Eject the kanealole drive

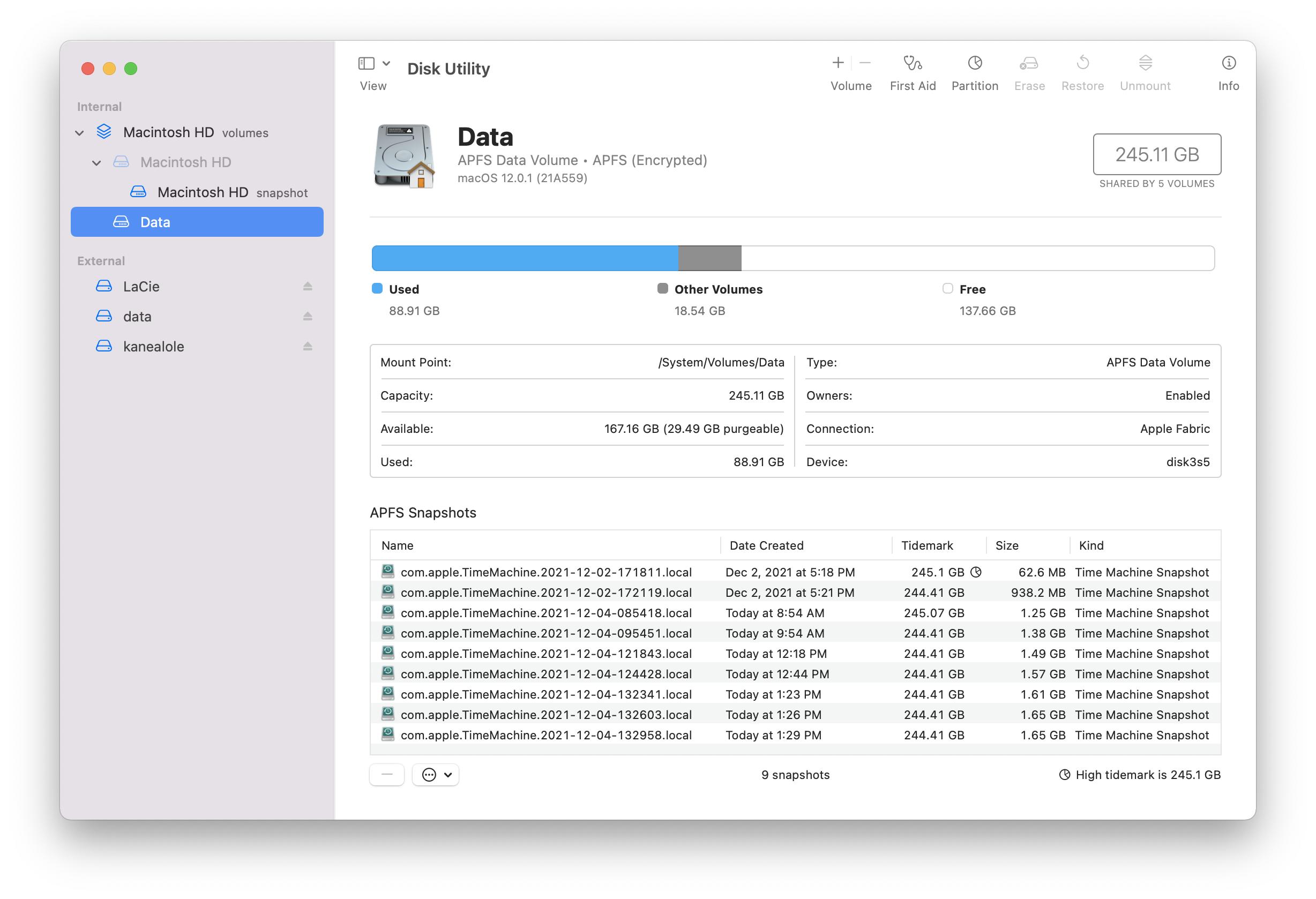point(308,347)
